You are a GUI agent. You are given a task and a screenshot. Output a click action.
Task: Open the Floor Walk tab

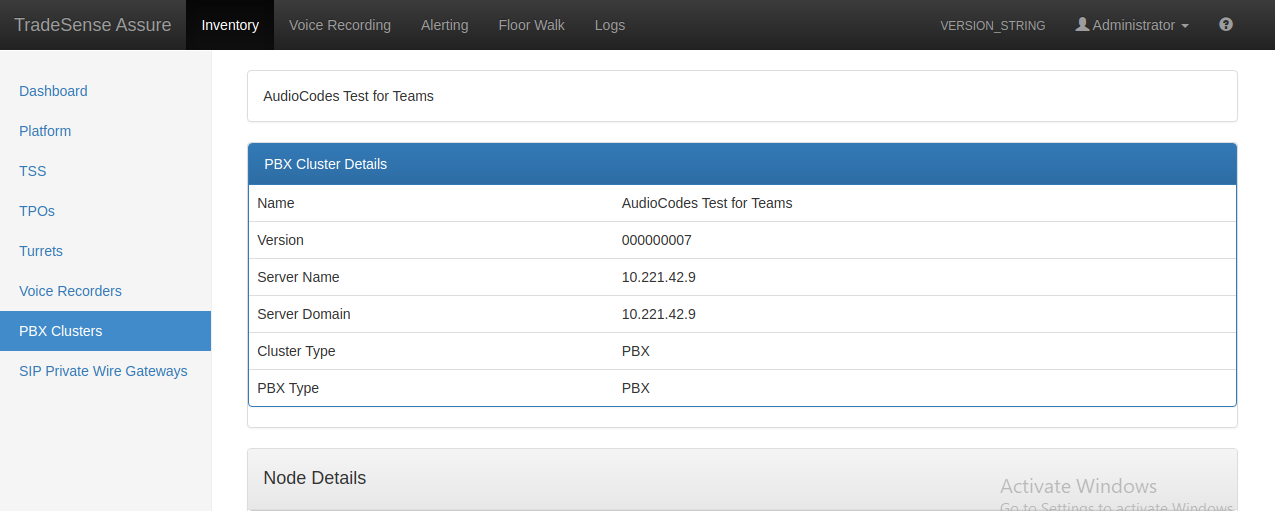click(x=532, y=25)
